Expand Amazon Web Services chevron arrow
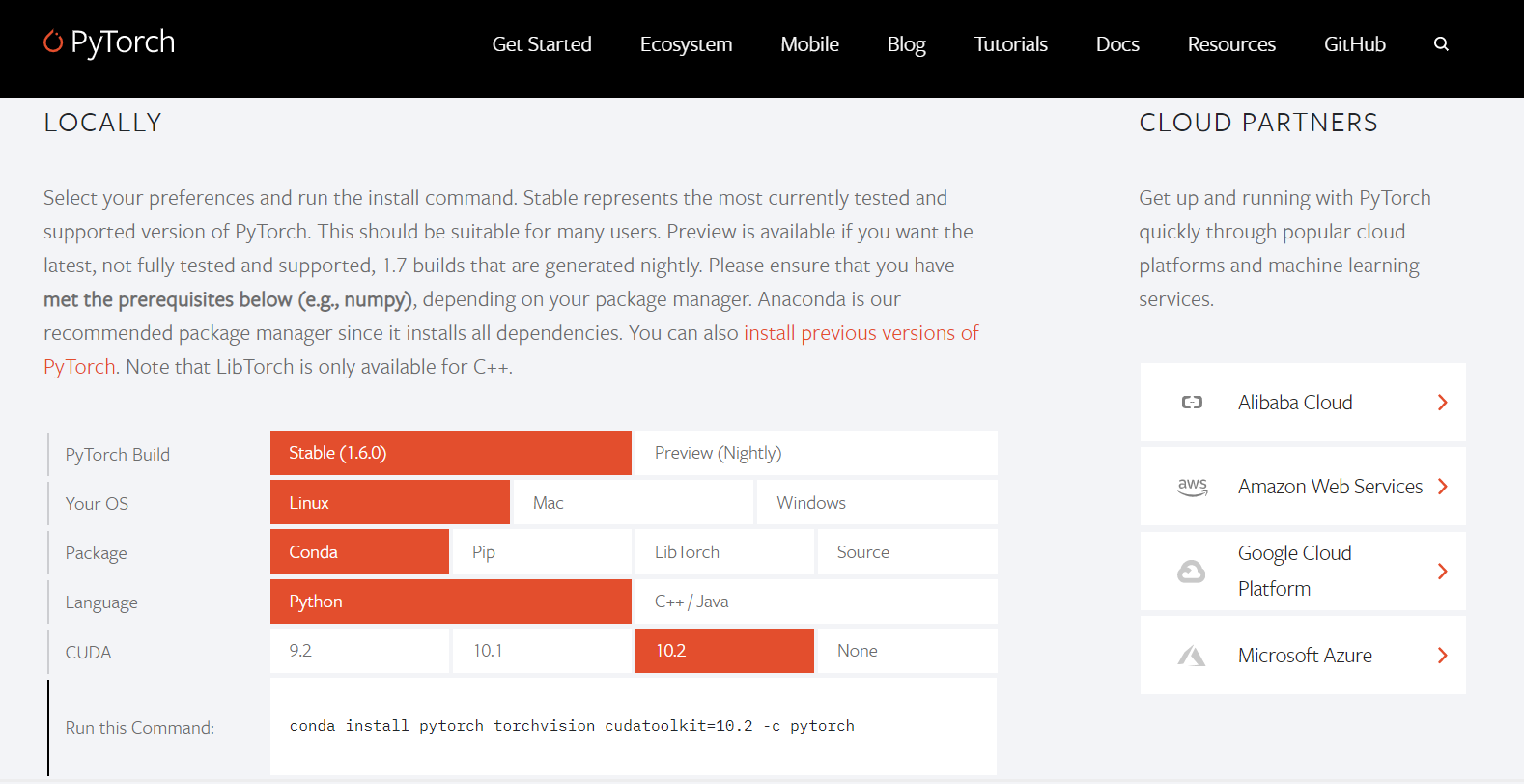 pos(1442,487)
